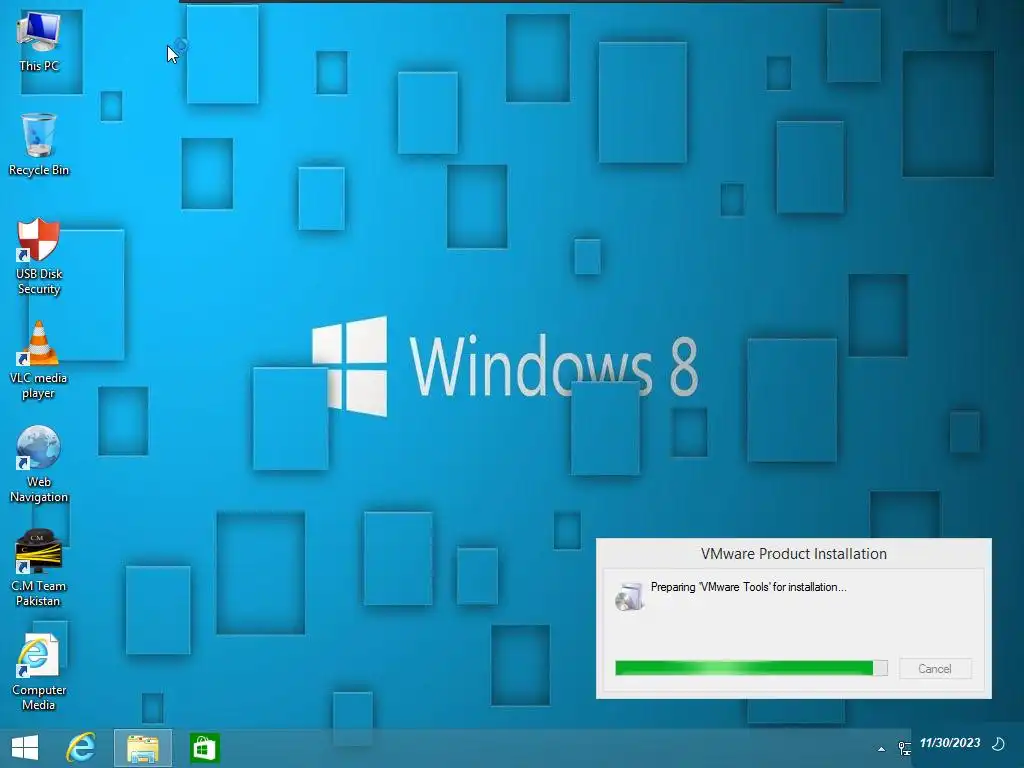1024x768 pixels.
Task: Select USB Disk Security shortcut
Action: (39, 256)
